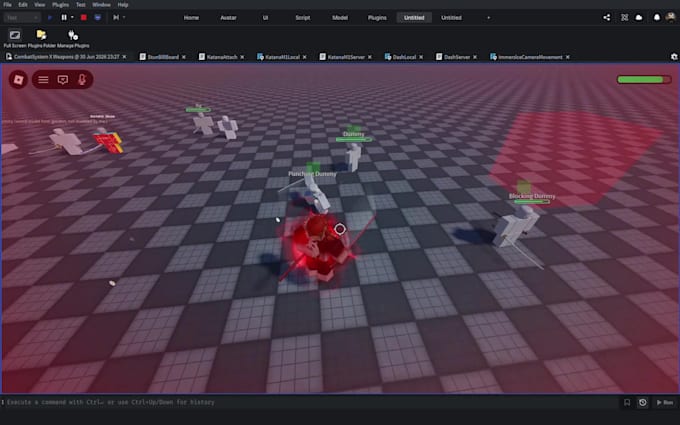Screen dimensions: 680x425
Task: Open the Edit menu
Action: point(23,5)
